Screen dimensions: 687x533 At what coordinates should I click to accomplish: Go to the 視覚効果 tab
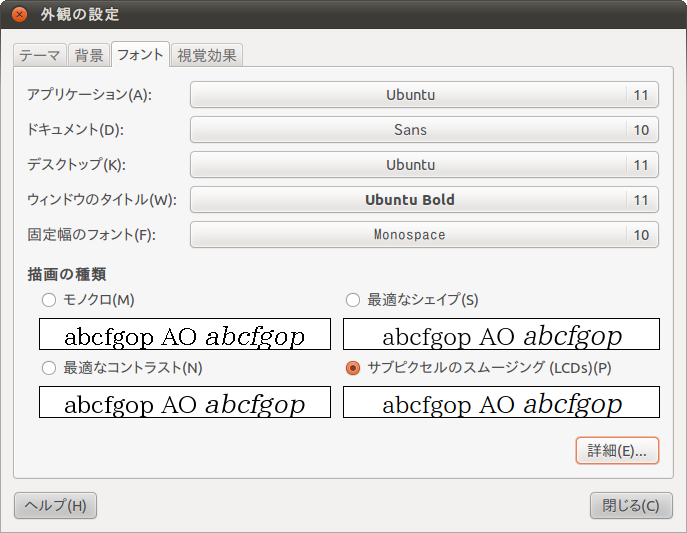tap(207, 55)
